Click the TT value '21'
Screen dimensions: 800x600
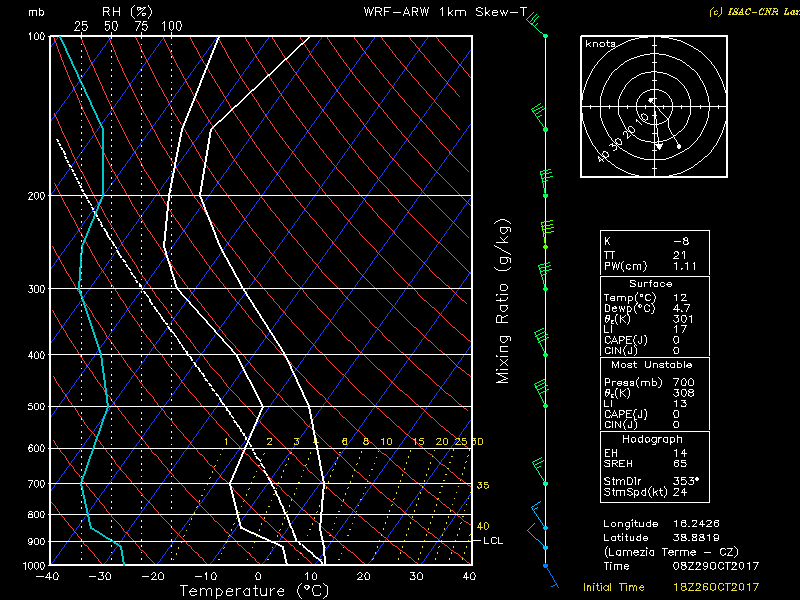680,255
